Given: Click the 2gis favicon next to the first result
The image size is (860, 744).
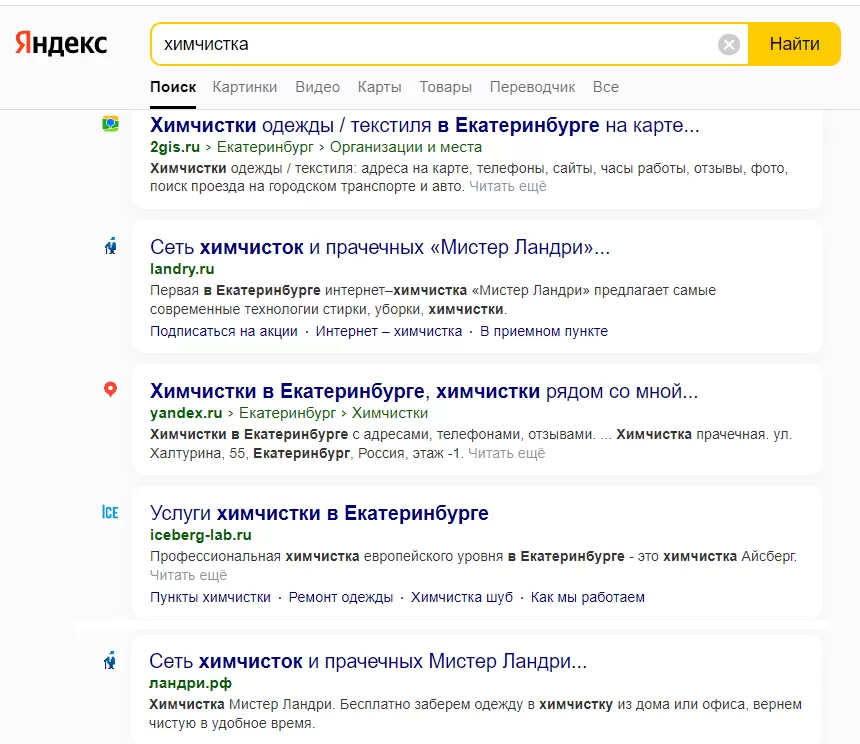Looking at the screenshot, I should pos(110,124).
